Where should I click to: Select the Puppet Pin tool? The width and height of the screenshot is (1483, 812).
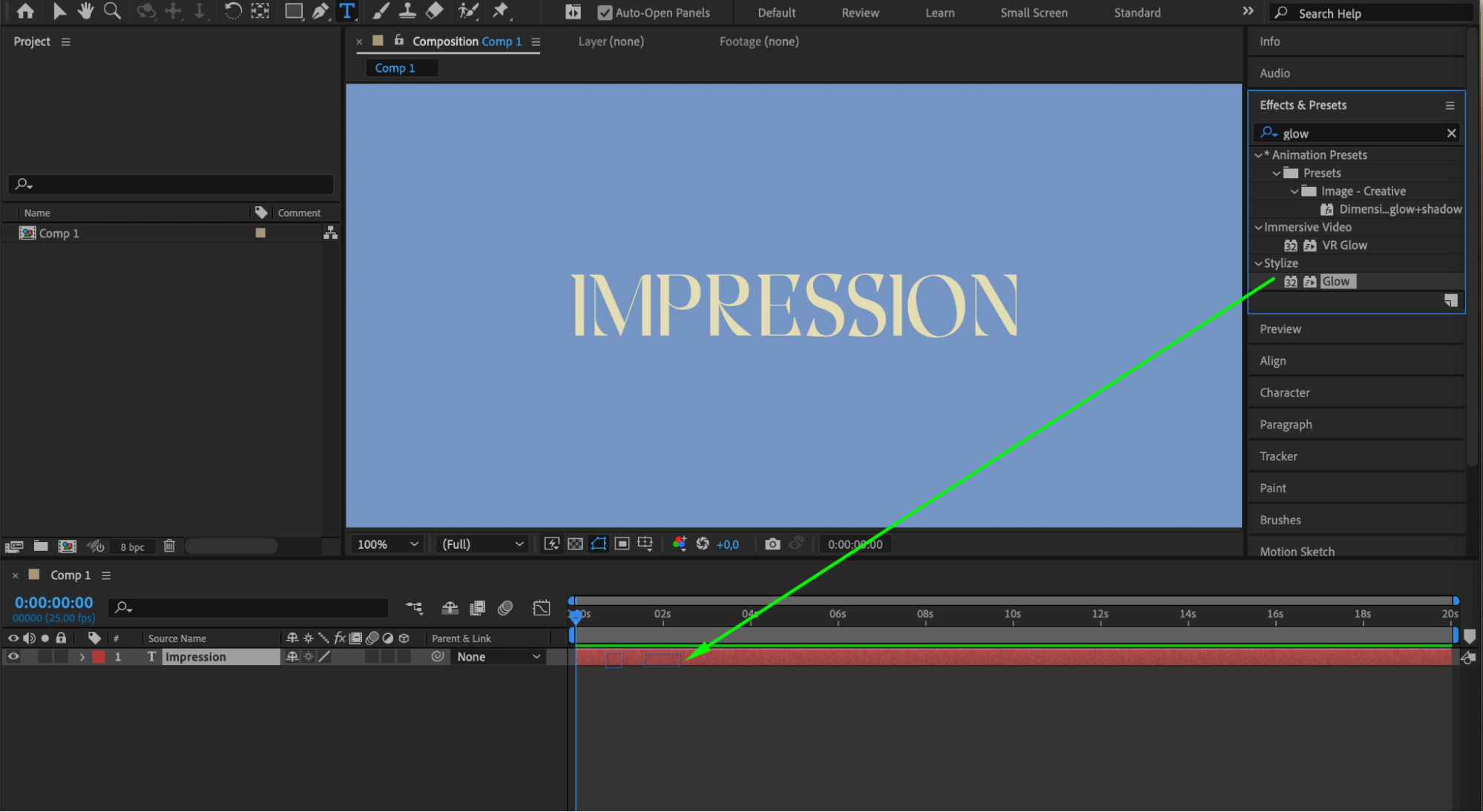[x=501, y=11]
